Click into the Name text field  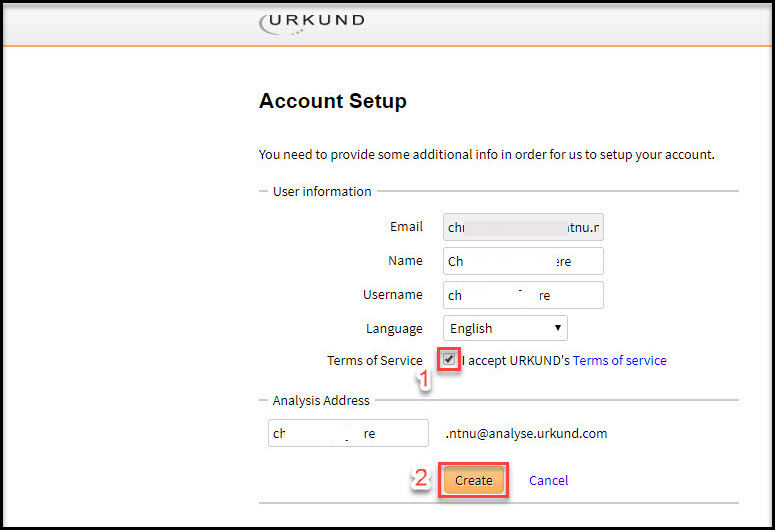pos(523,261)
